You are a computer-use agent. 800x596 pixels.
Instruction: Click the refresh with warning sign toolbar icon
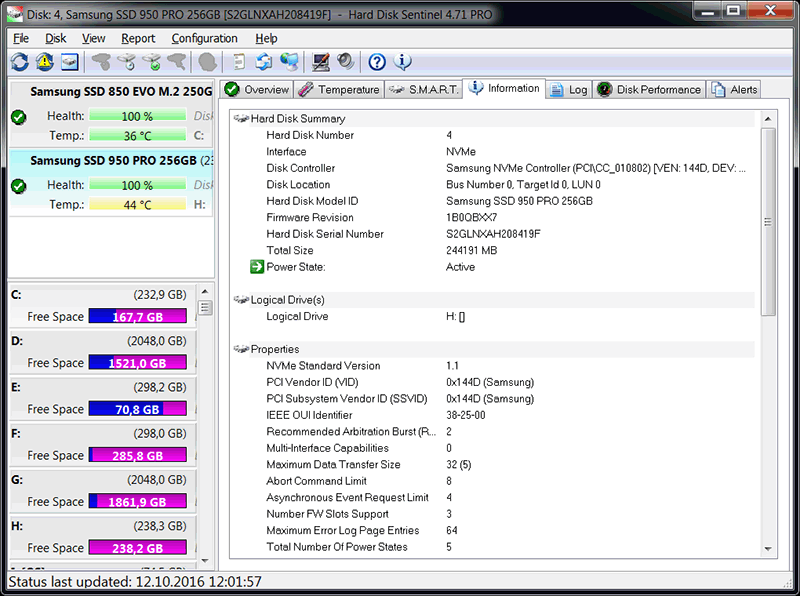[x=45, y=62]
